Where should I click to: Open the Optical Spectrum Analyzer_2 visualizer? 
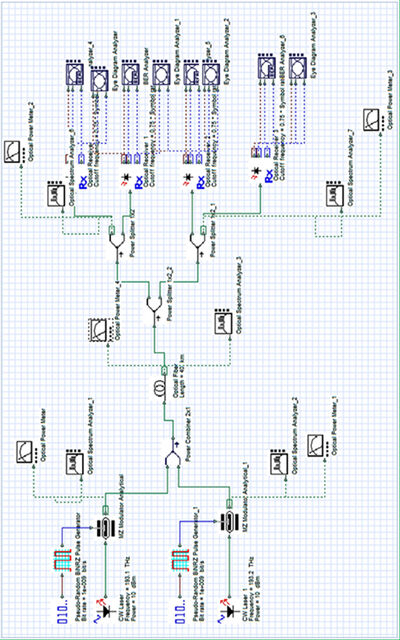click(280, 460)
